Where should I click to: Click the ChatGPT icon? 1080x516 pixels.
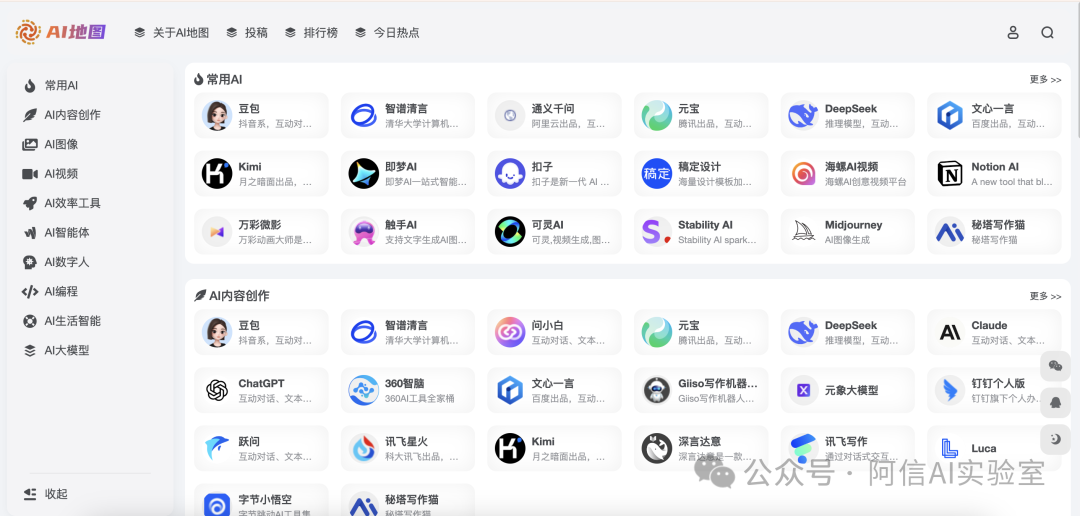[216, 390]
